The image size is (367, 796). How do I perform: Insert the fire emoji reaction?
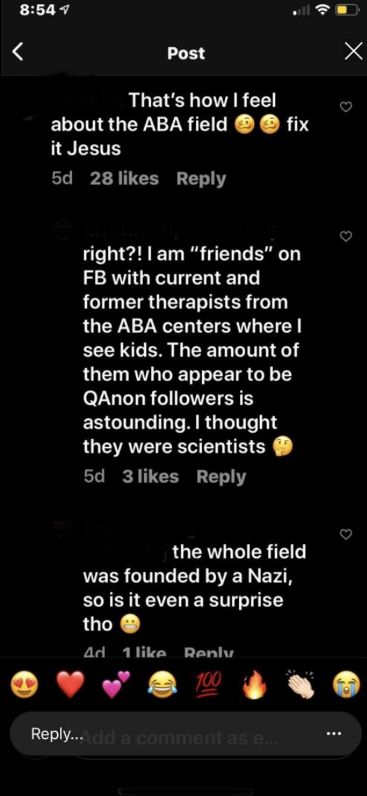254,687
